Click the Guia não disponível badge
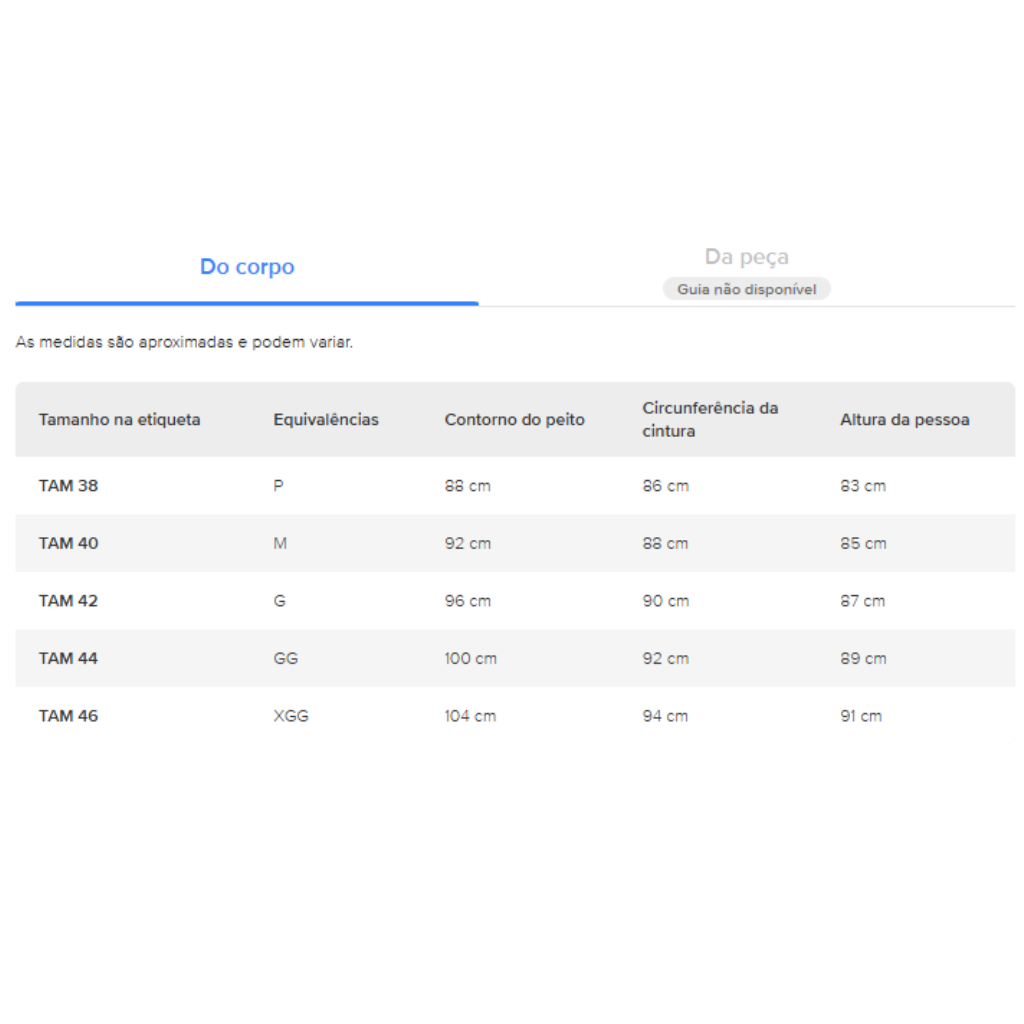 pyautogui.click(x=746, y=289)
